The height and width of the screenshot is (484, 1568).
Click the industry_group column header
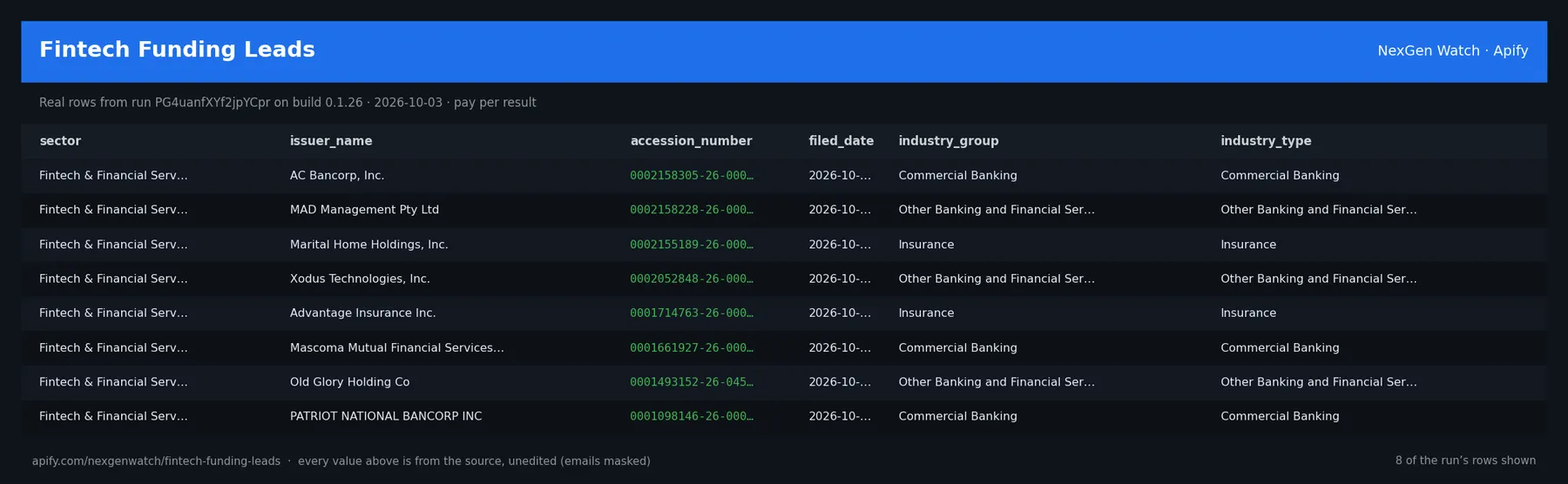[949, 141]
